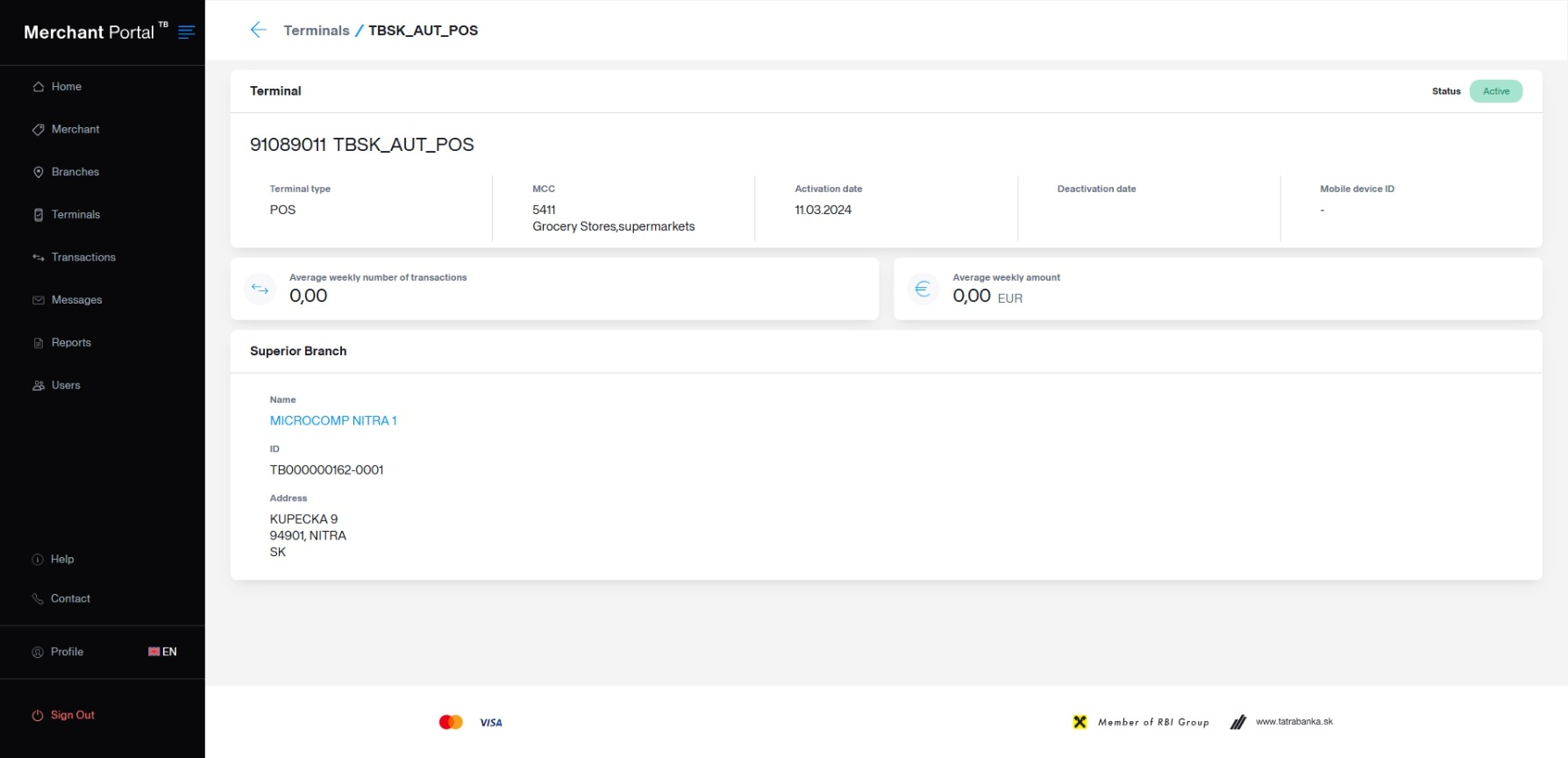Click the Messages envelope icon
Screen dimensions: 1568x758
pos(39,300)
